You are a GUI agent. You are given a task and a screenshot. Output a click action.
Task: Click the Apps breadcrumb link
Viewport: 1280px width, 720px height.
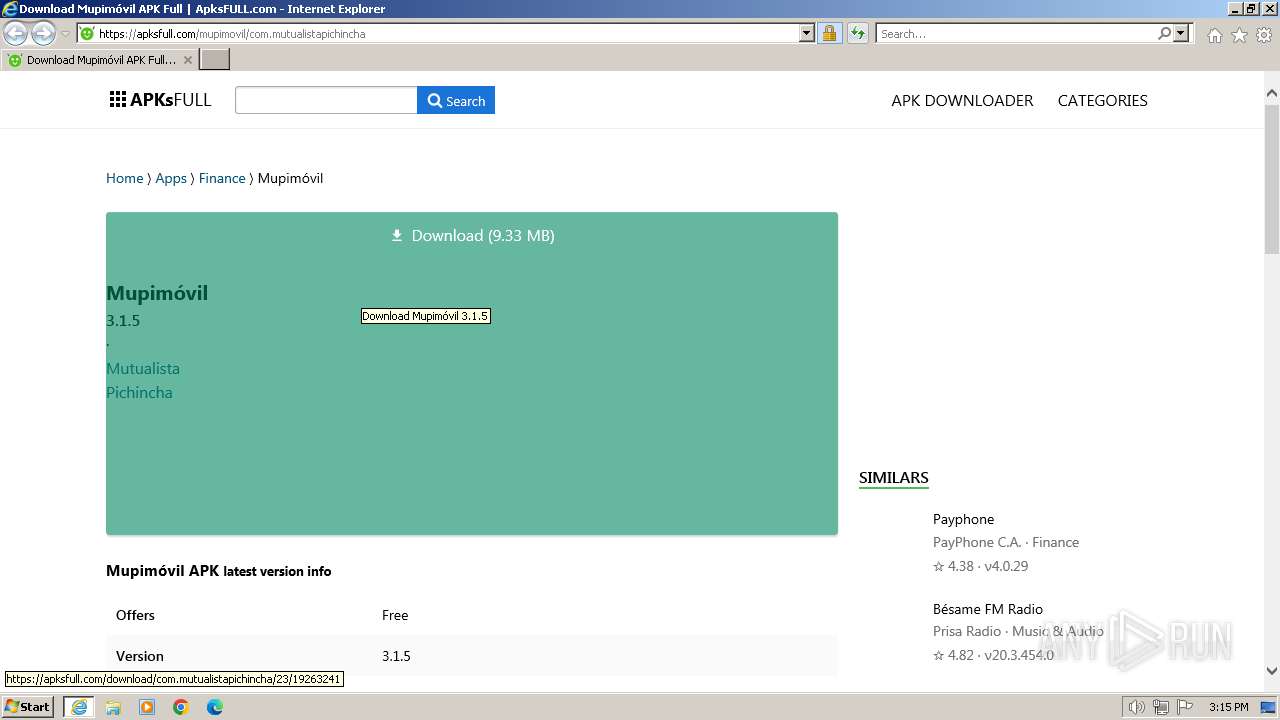tap(171, 178)
